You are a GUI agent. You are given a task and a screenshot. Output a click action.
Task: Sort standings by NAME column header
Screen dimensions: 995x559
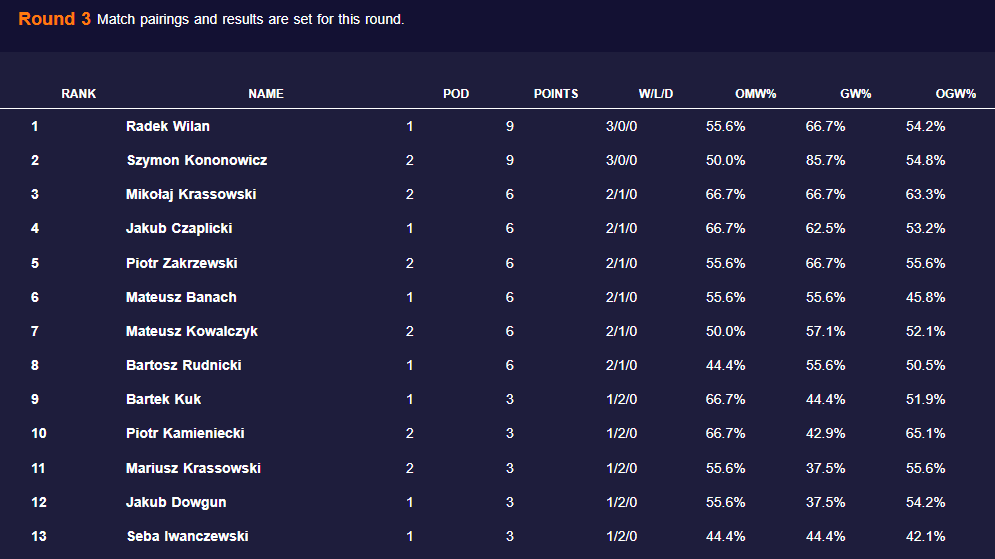coord(266,94)
